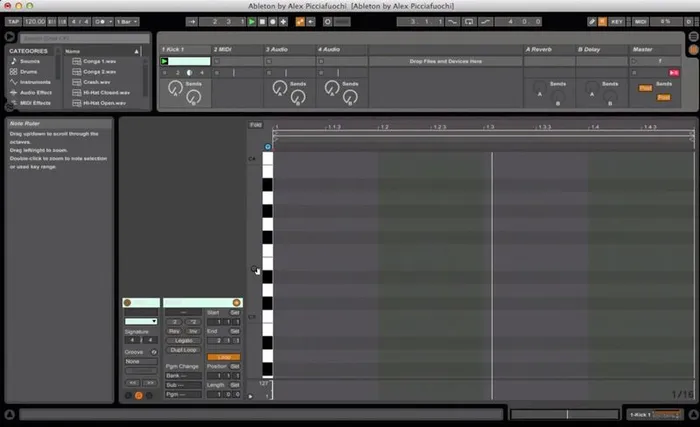Switch to Arrangement view with the lines icon

click(694, 37)
